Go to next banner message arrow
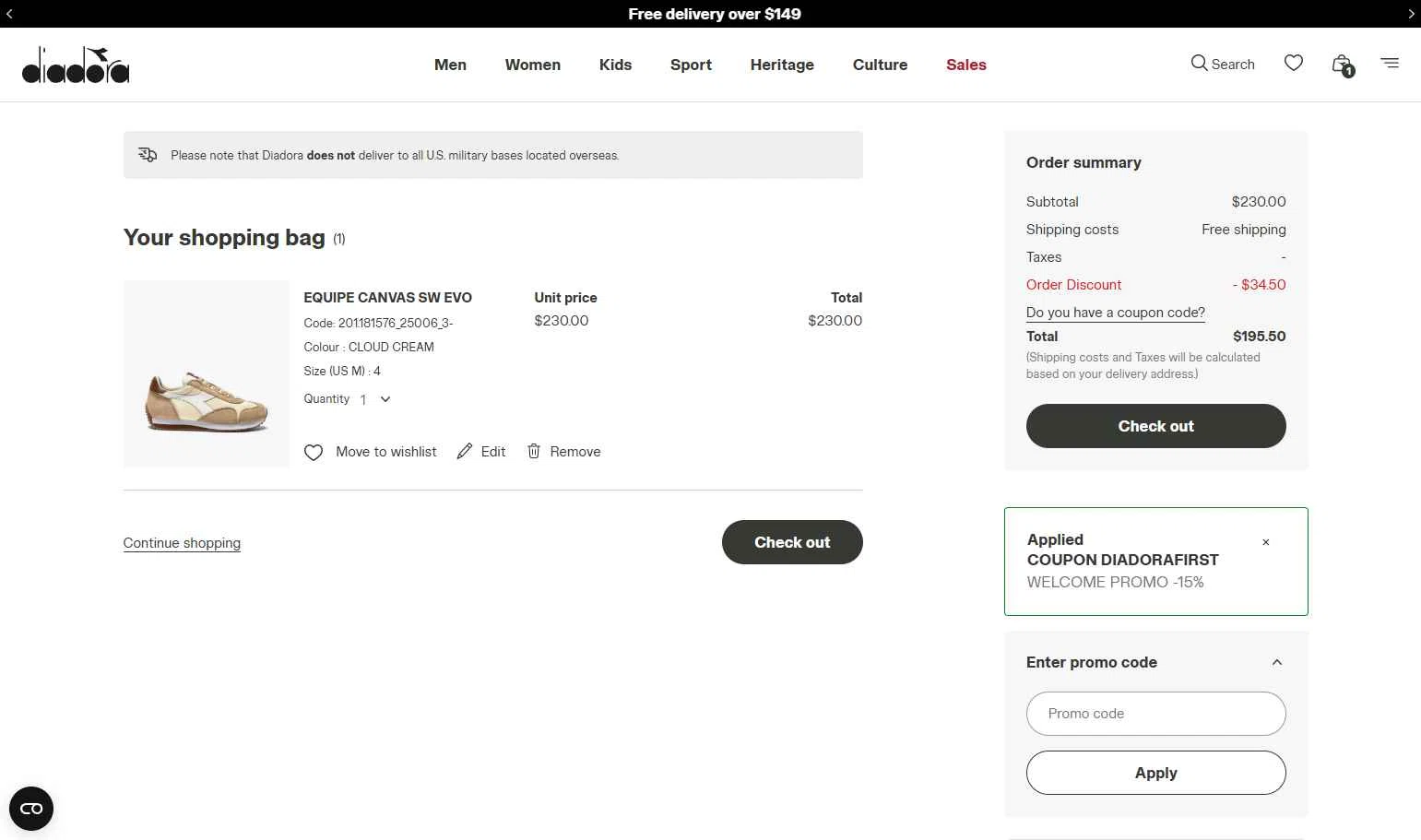Viewport: 1421px width, 840px height. click(1411, 14)
